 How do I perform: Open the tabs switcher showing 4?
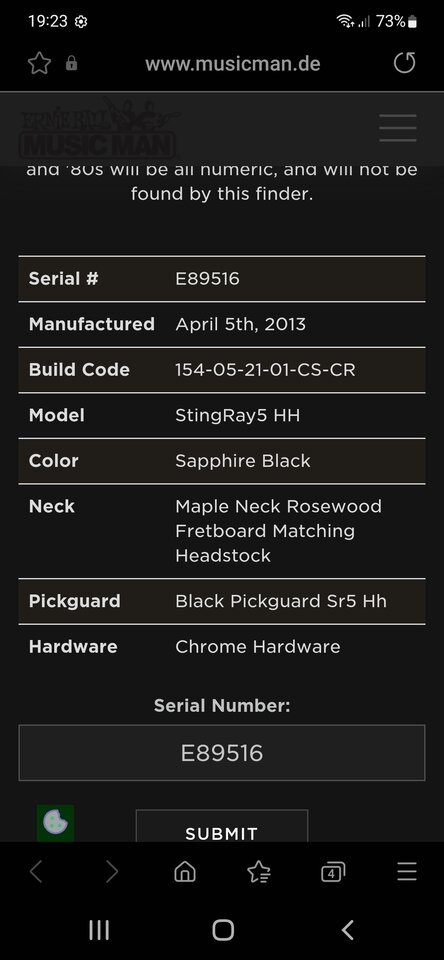pyautogui.click(x=333, y=872)
